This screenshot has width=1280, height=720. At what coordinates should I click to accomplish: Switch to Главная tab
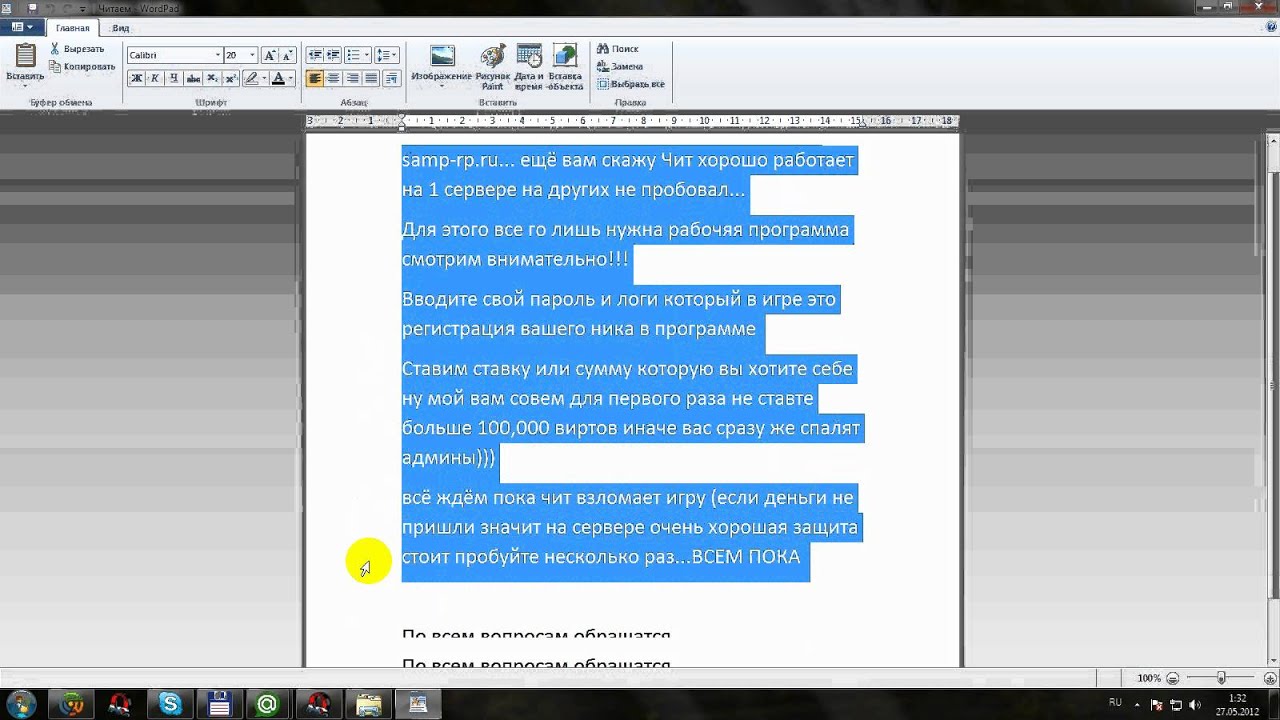(72, 28)
